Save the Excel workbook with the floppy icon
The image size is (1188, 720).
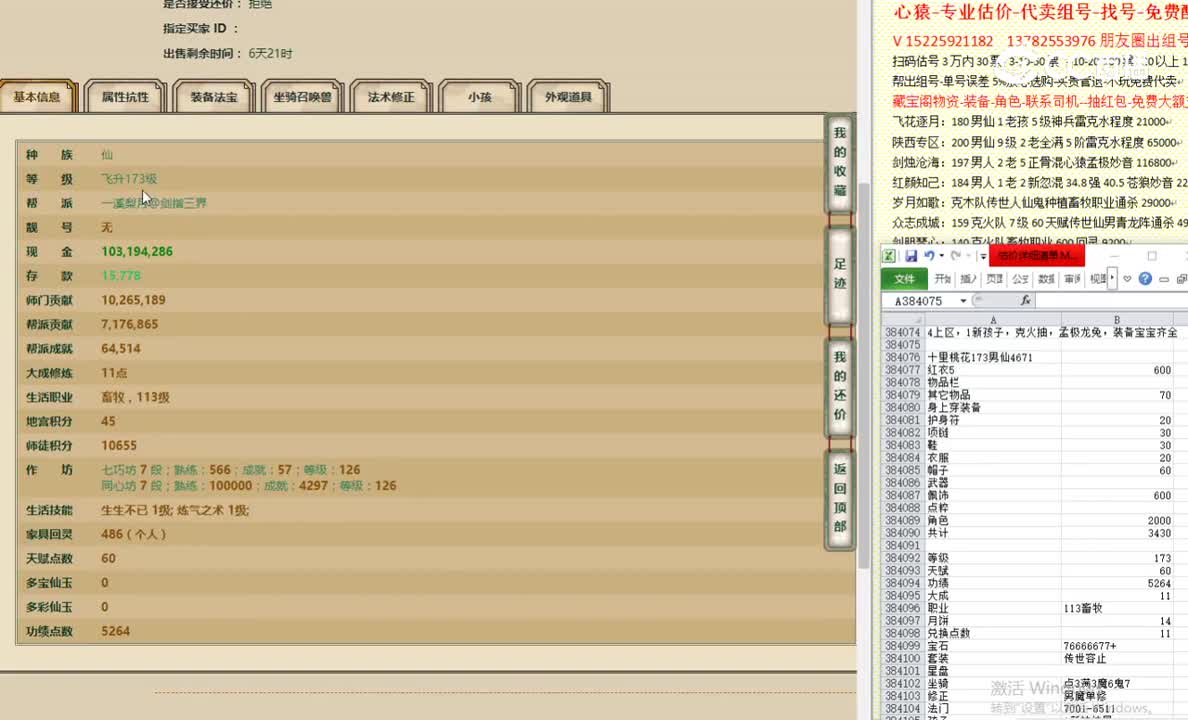pyautogui.click(x=911, y=256)
